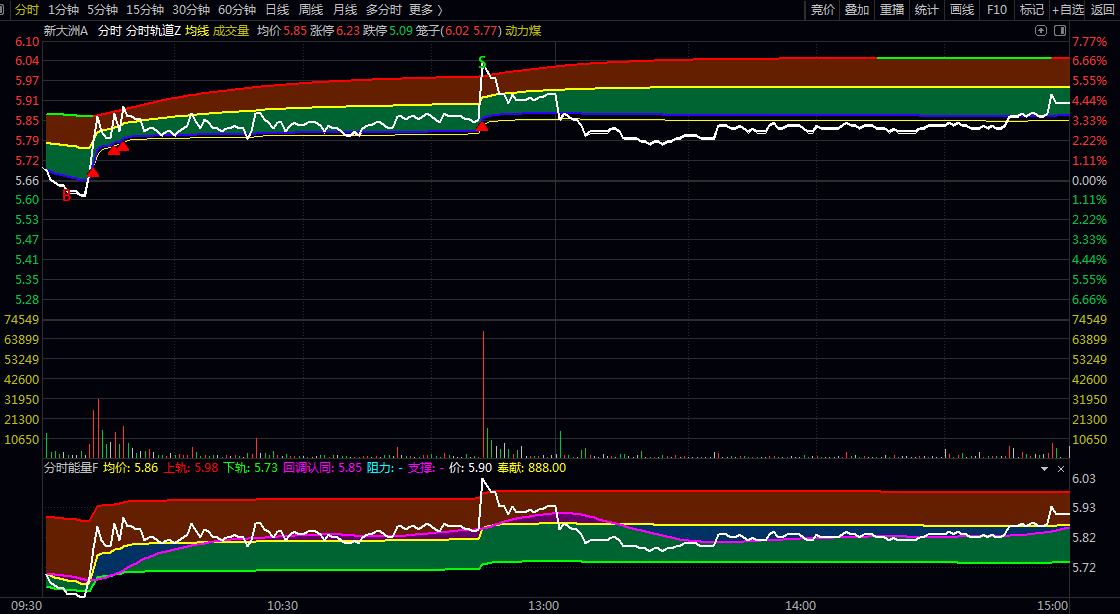Close the 分时能量F indicator sub-panel
The height and width of the screenshot is (614, 1120).
[1061, 468]
